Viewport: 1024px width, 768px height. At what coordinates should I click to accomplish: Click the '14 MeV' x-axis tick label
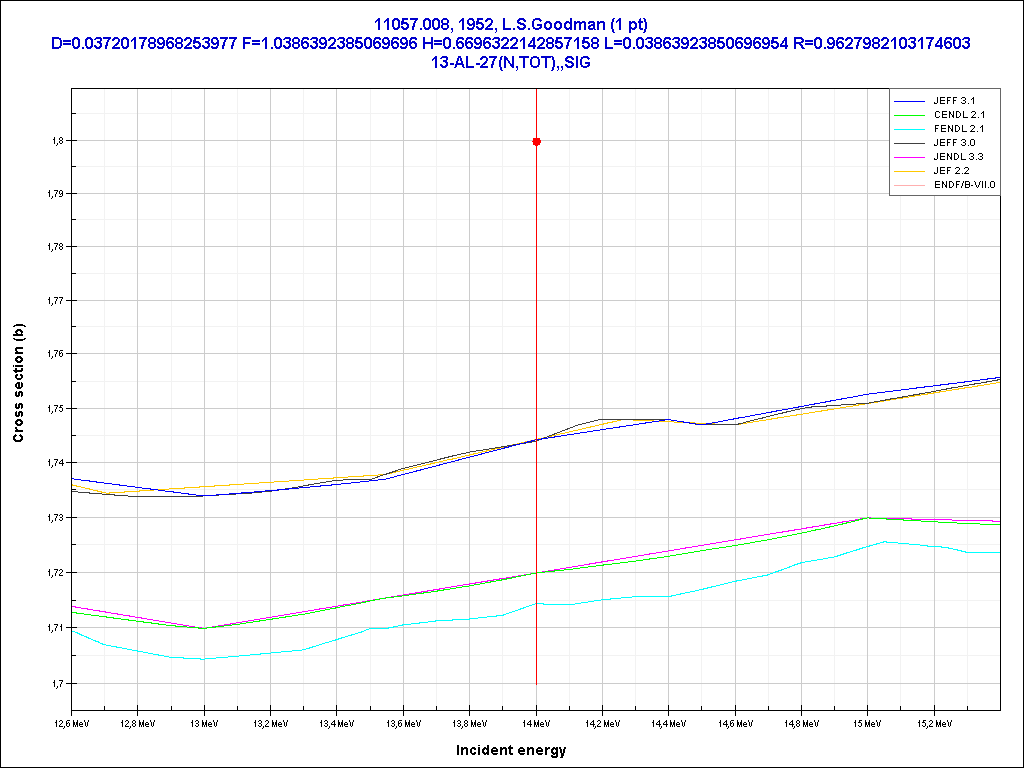537,722
